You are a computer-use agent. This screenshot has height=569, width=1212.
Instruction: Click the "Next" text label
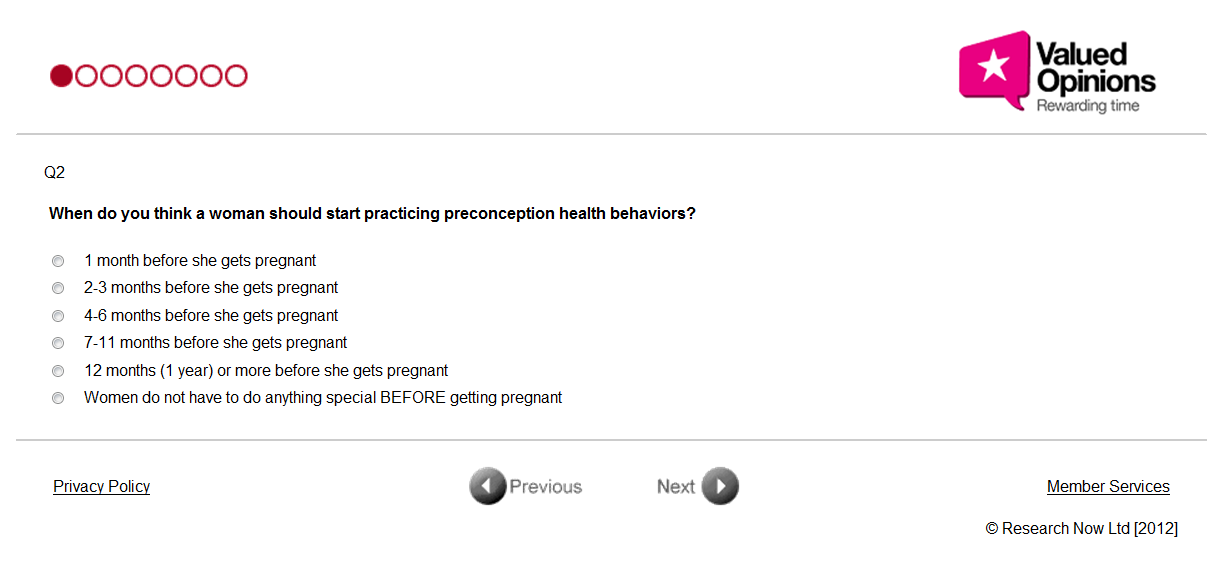(675, 487)
